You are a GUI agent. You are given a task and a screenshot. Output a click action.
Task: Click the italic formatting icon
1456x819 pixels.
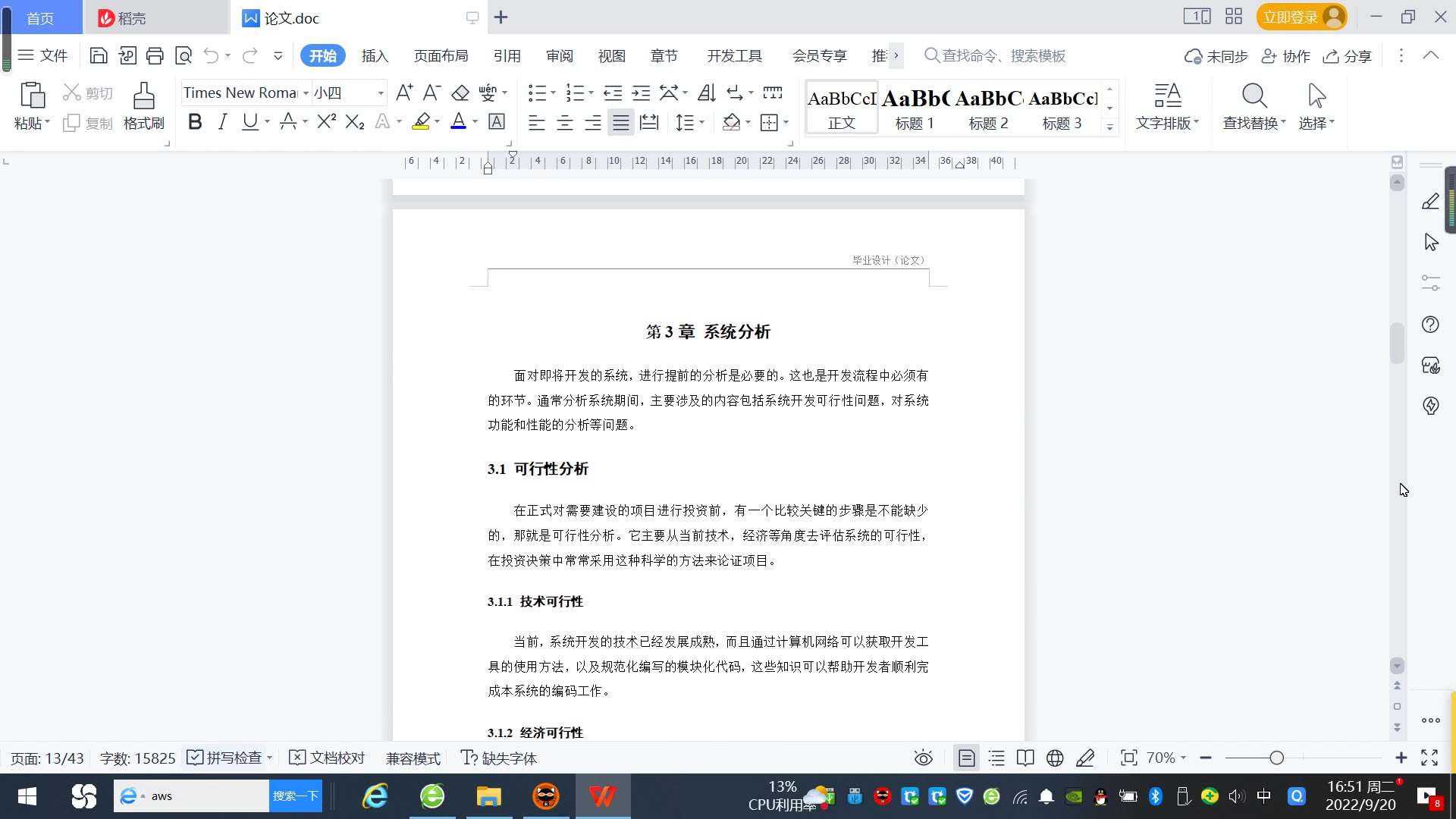click(222, 122)
